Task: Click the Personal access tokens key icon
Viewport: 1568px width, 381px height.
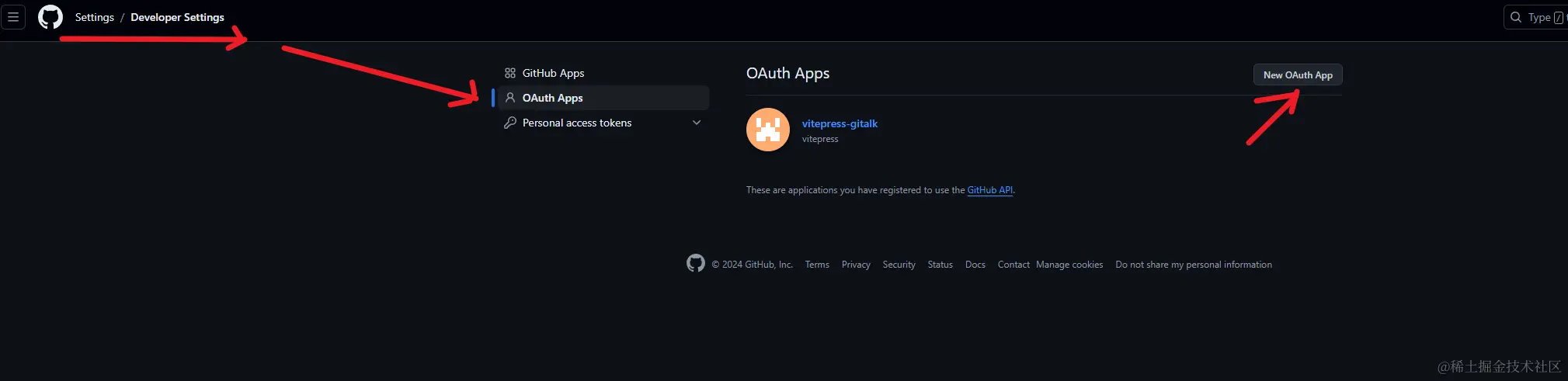Action: coord(510,123)
